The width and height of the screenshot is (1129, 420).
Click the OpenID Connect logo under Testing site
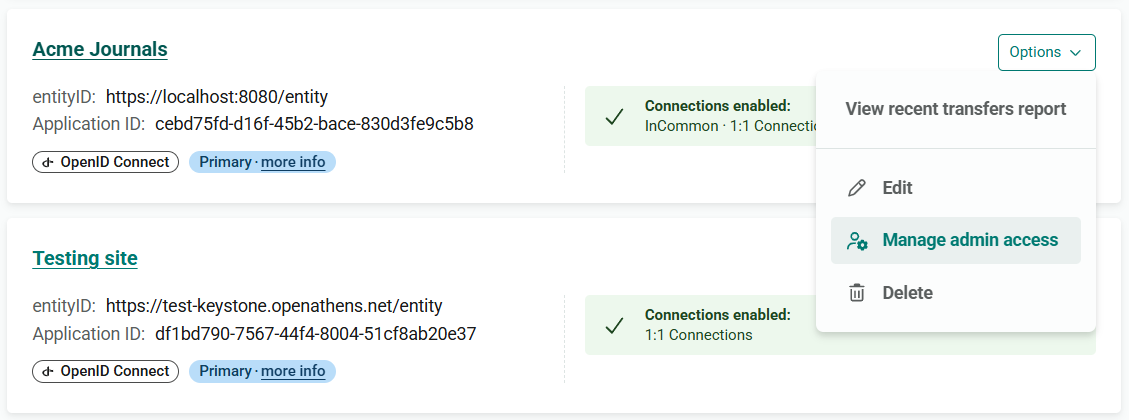point(48,372)
